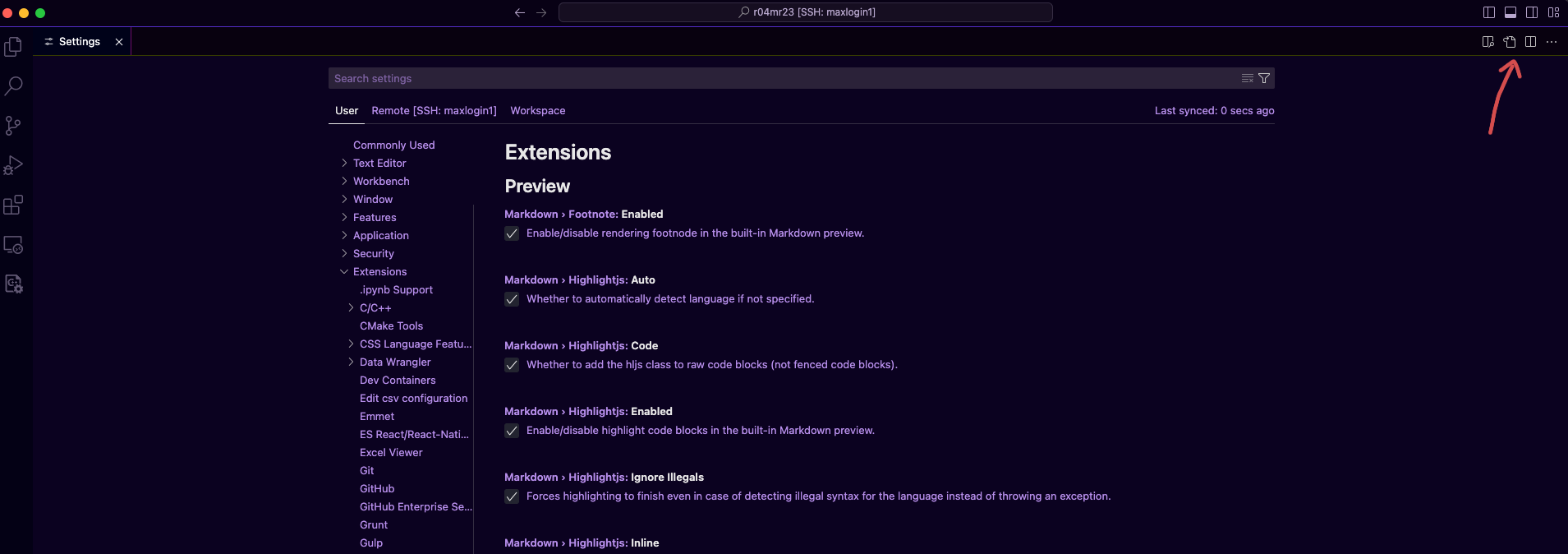Toggle bottom panel layout icon
Image resolution: width=1568 pixels, height=554 pixels.
point(1511,12)
